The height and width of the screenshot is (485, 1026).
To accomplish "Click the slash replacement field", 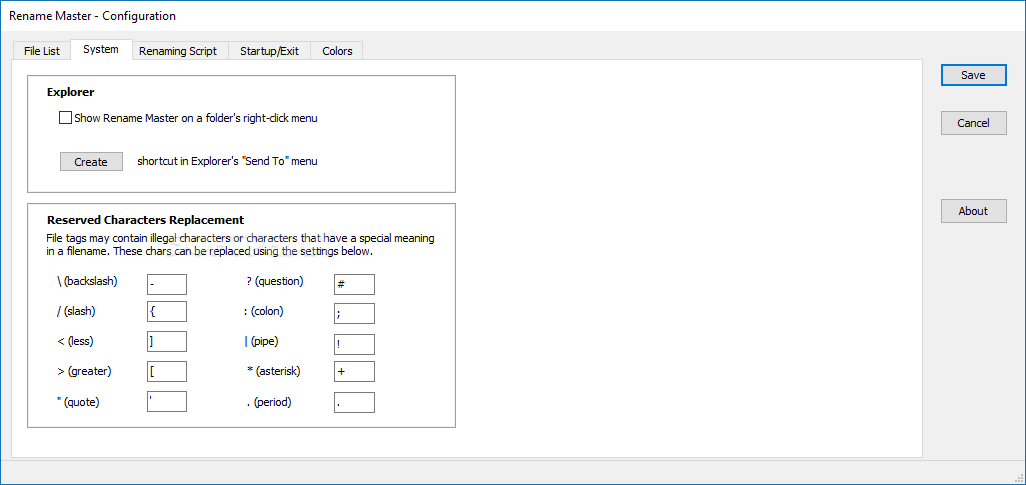I will [x=167, y=312].
